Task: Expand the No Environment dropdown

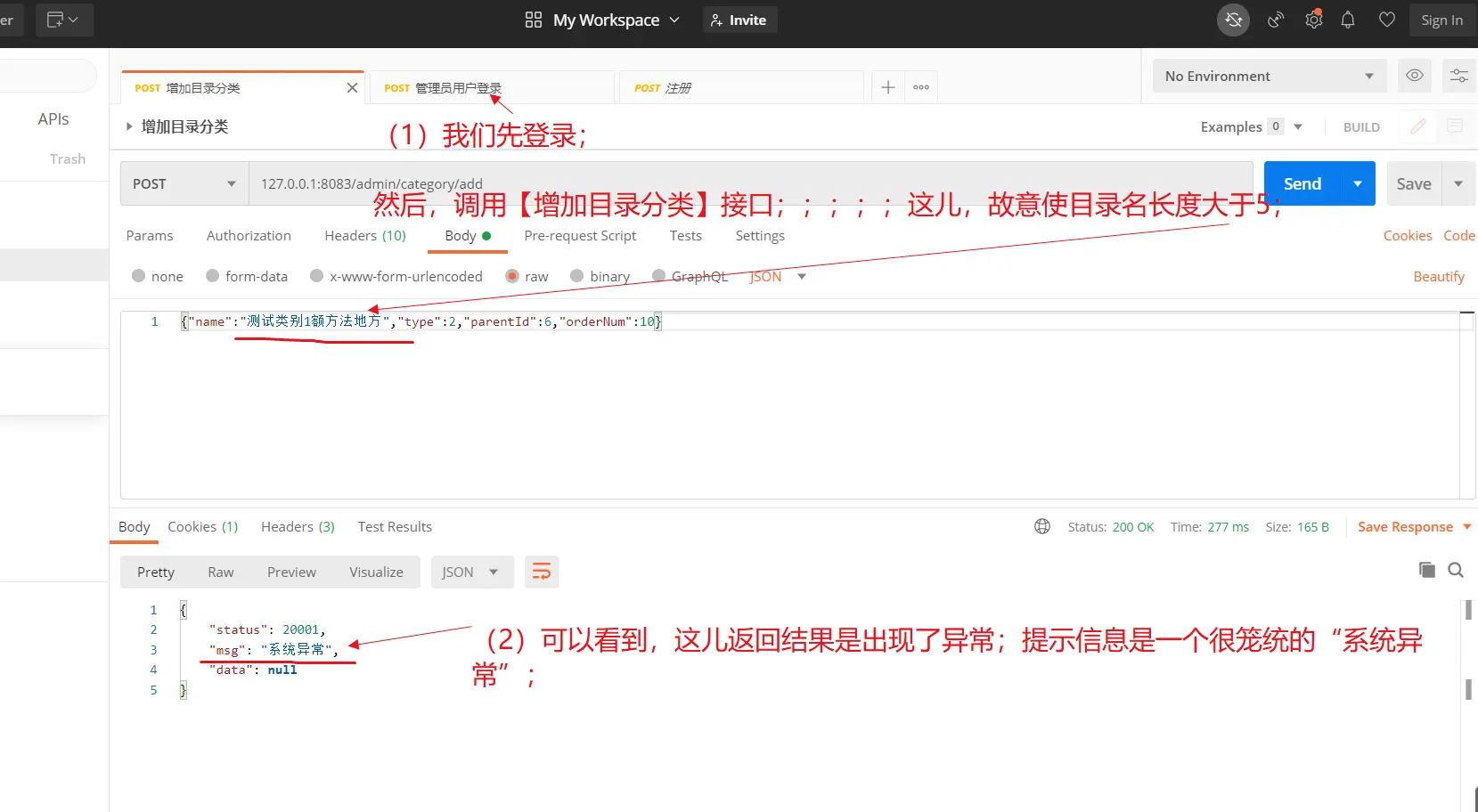Action: (x=1269, y=76)
